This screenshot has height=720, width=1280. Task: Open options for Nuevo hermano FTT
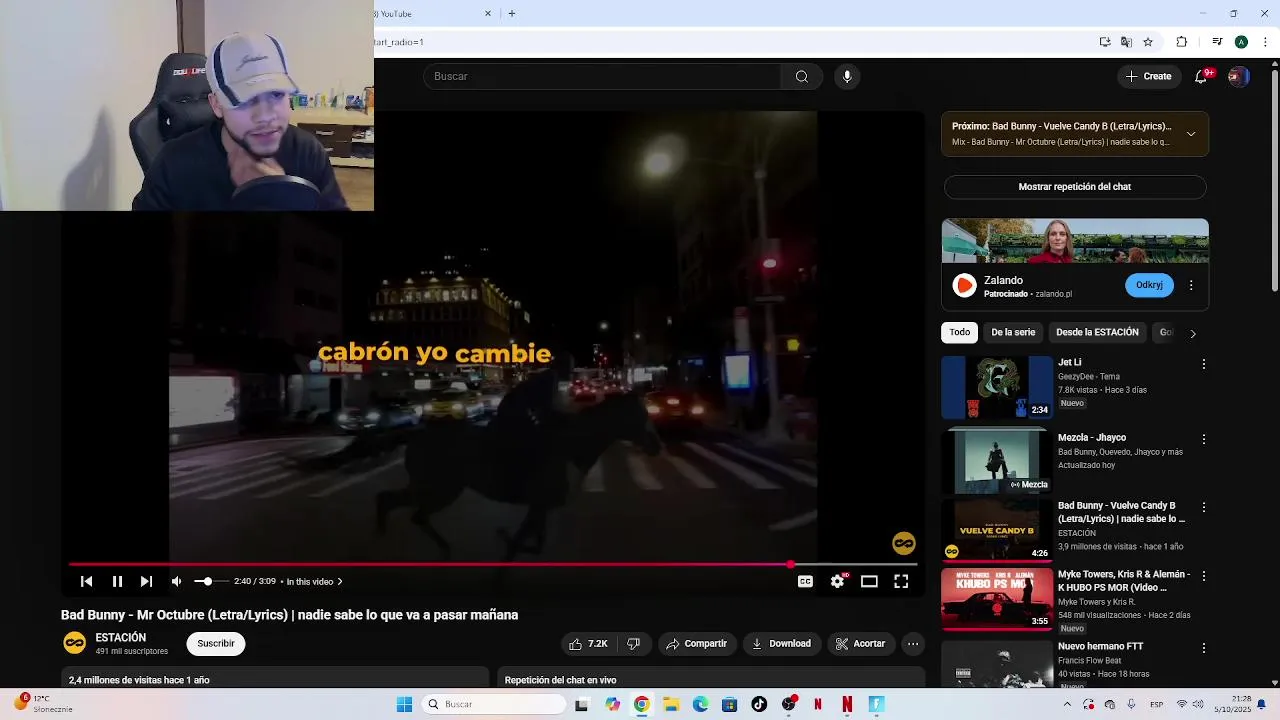tap(1204, 647)
